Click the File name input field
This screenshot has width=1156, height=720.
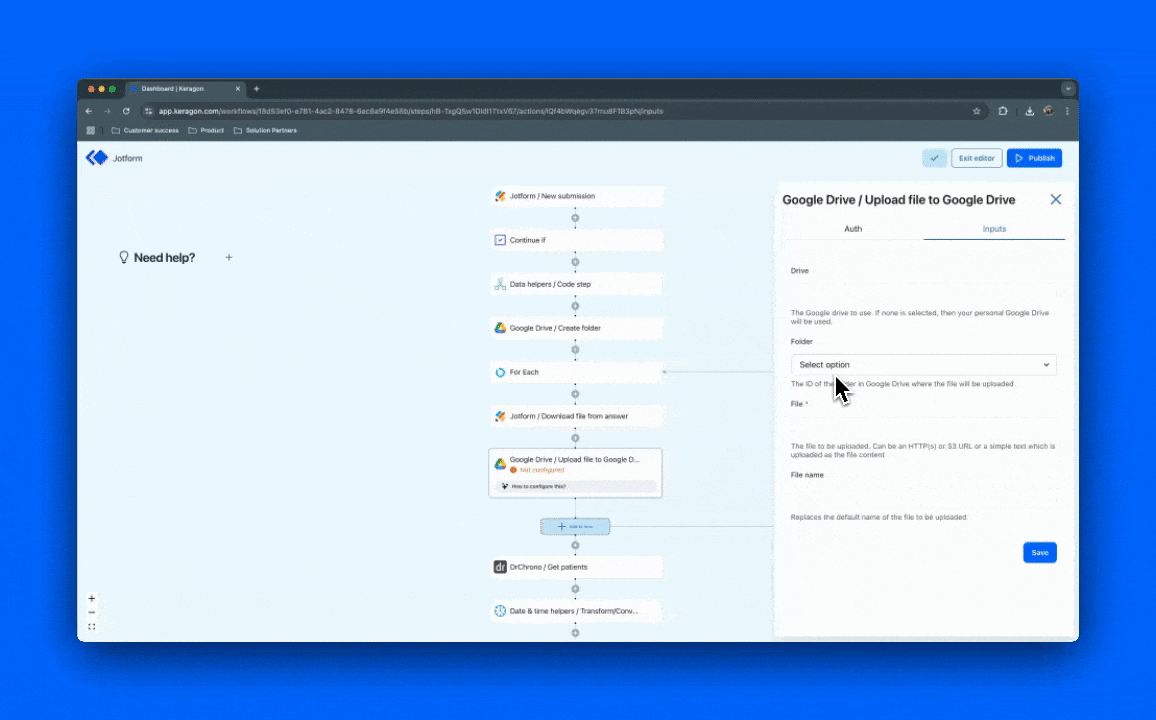923,497
